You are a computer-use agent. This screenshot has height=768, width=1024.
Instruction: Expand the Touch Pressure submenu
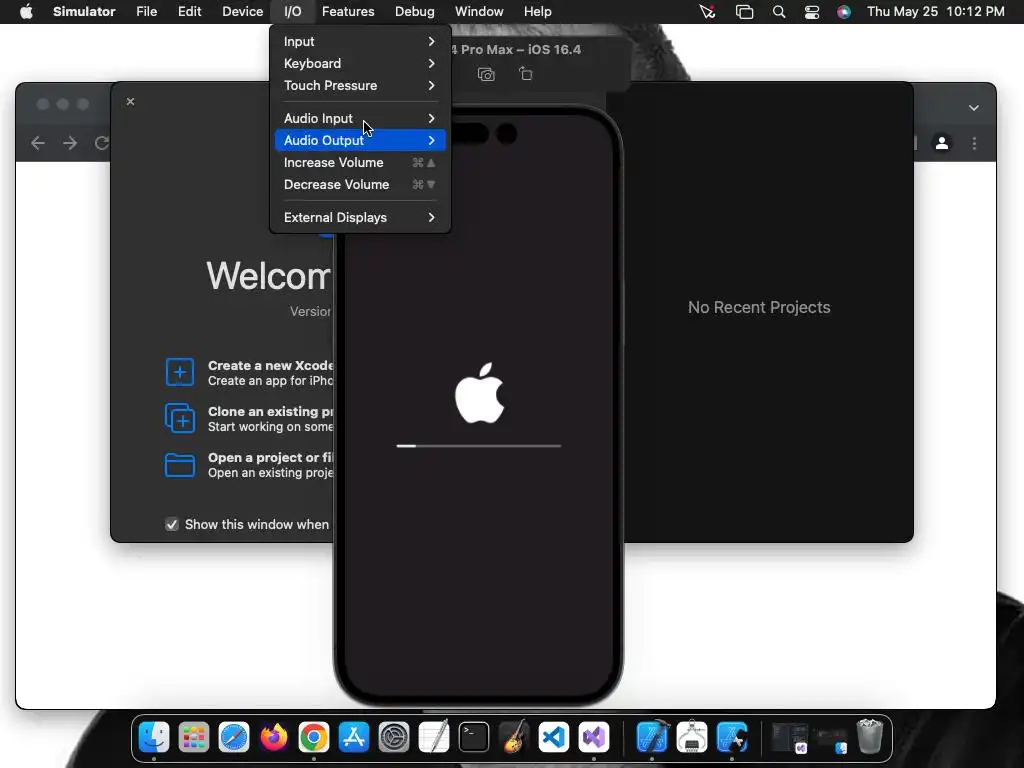pos(360,86)
